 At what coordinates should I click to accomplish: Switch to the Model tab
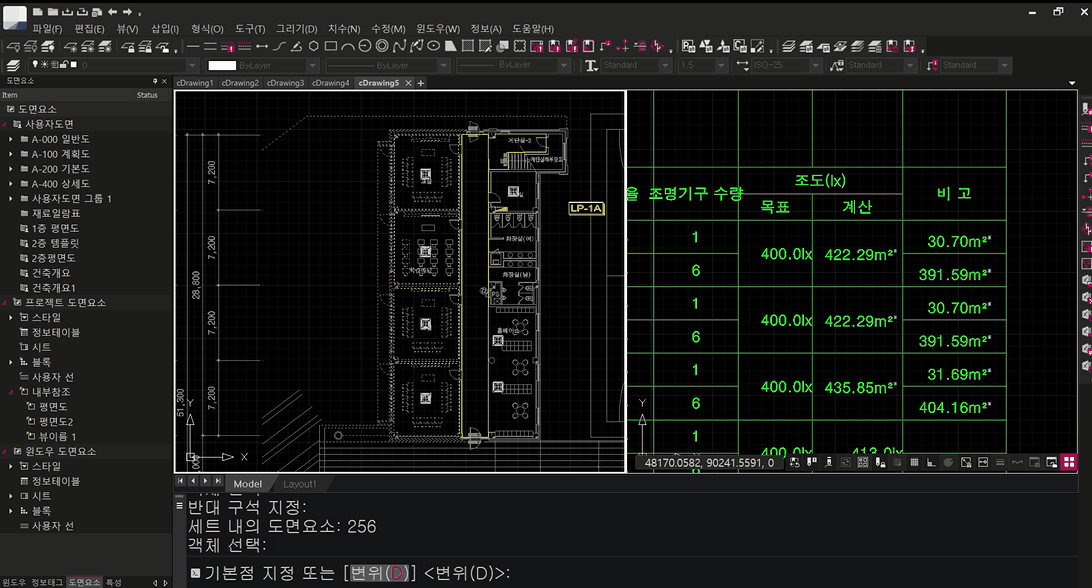pos(247,483)
